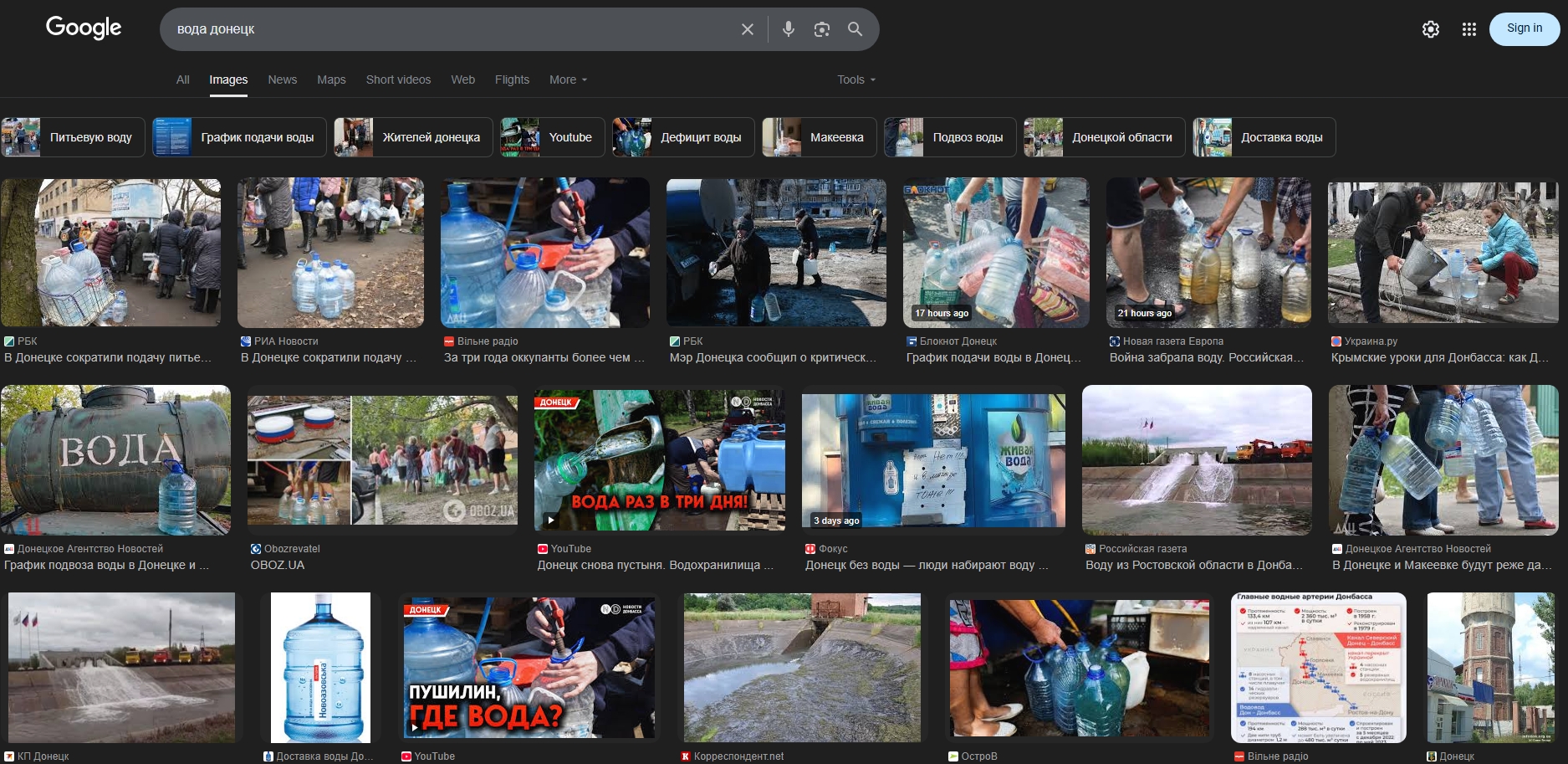
Task: Open Google quick settings gear
Action: coord(1430,29)
